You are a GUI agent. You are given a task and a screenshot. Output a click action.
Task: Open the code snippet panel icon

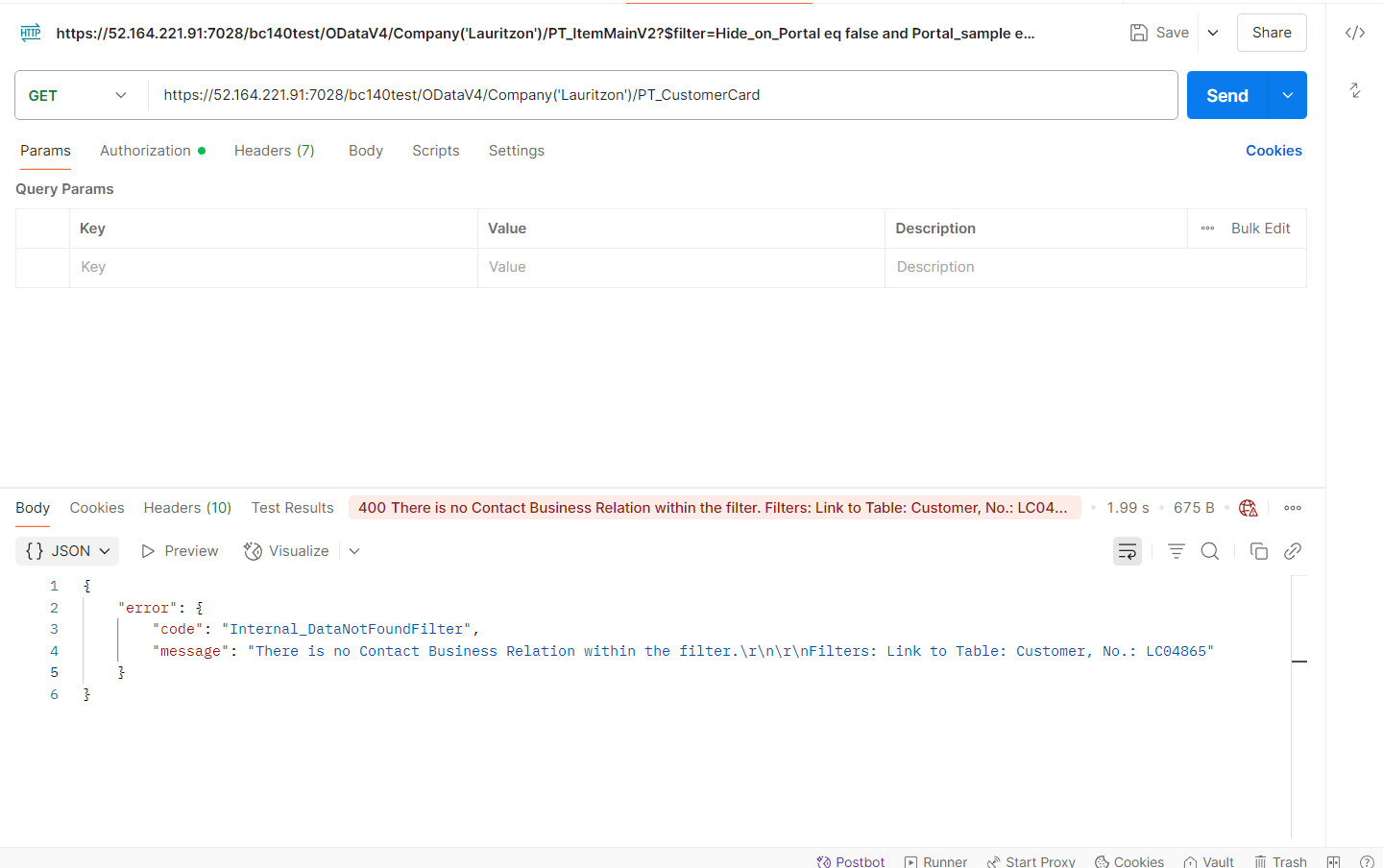(1354, 33)
